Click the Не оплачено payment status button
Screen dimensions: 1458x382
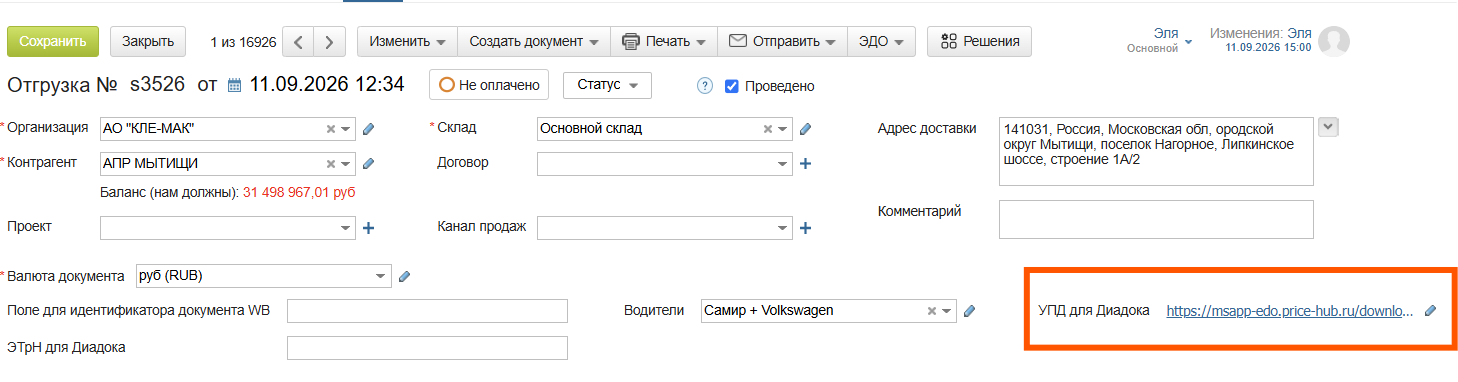point(490,85)
